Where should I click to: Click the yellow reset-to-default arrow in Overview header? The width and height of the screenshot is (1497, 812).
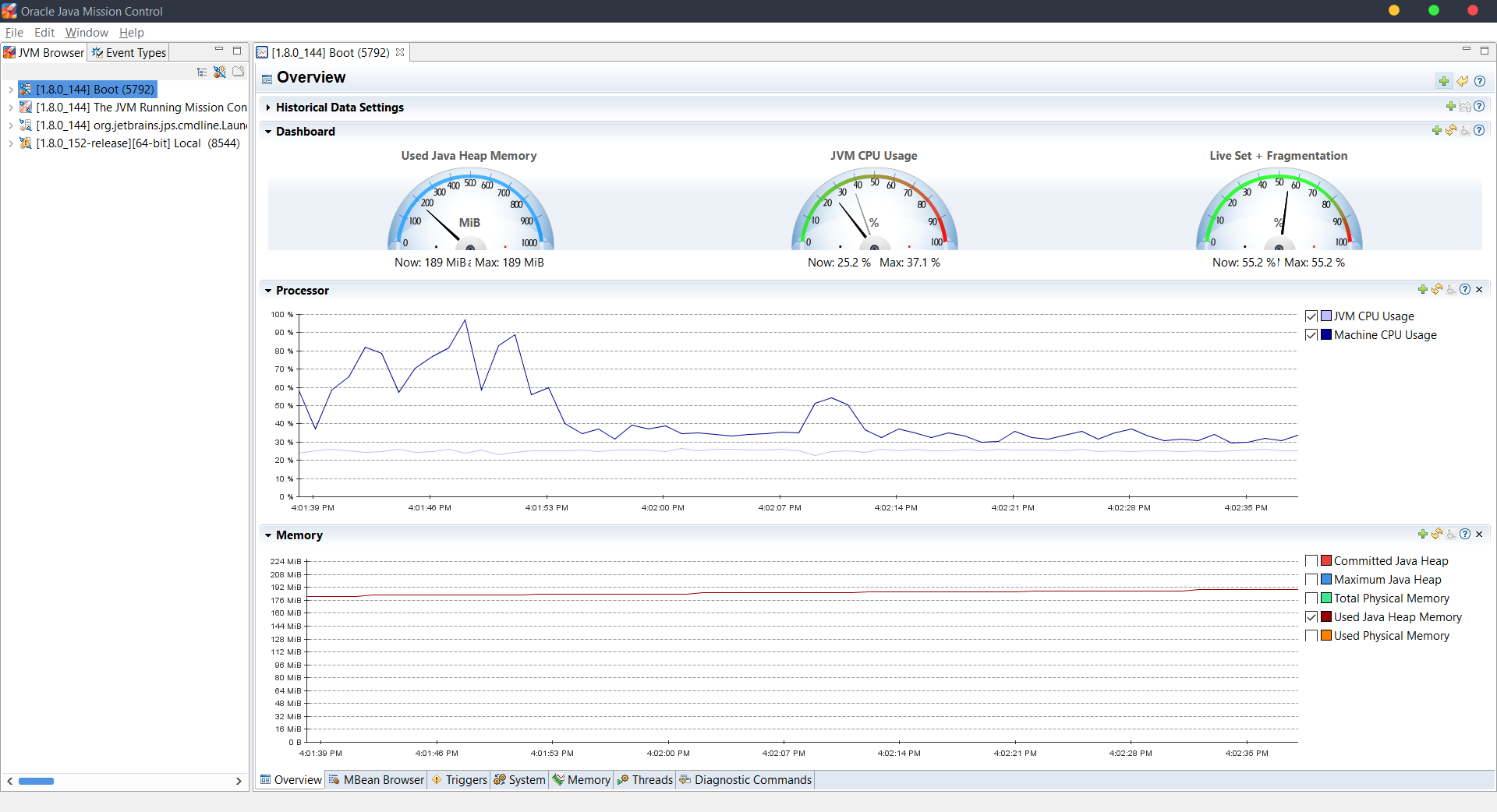tap(1463, 81)
